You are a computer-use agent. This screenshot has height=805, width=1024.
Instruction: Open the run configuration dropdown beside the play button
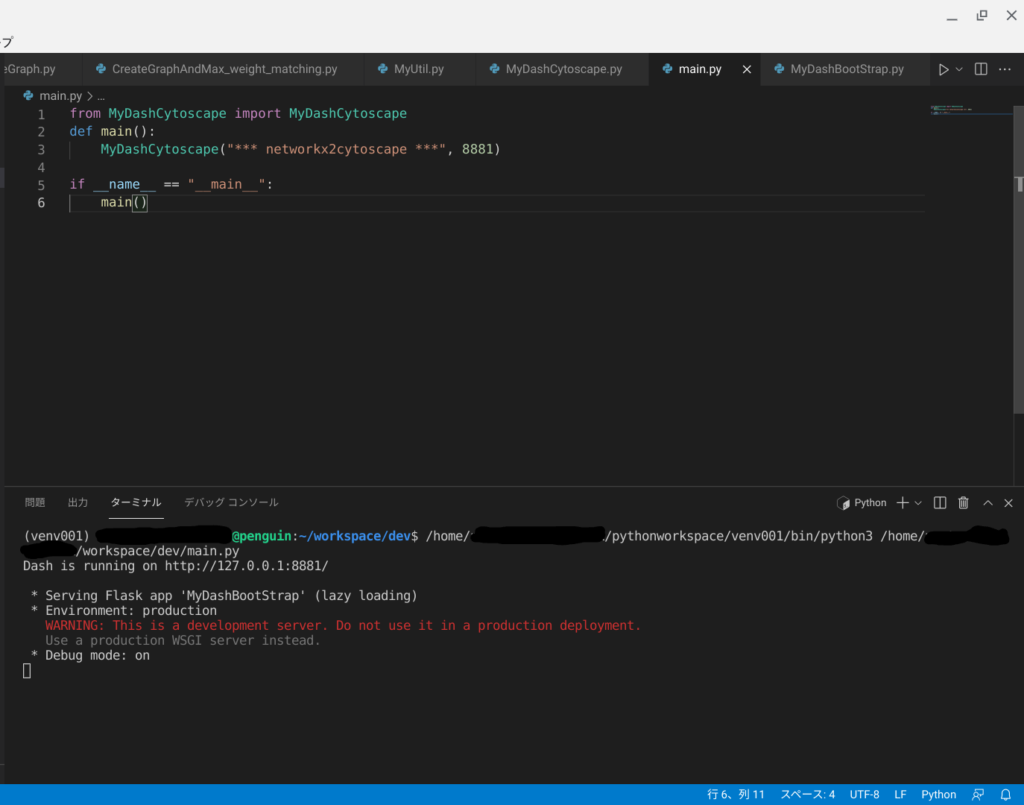(x=957, y=69)
